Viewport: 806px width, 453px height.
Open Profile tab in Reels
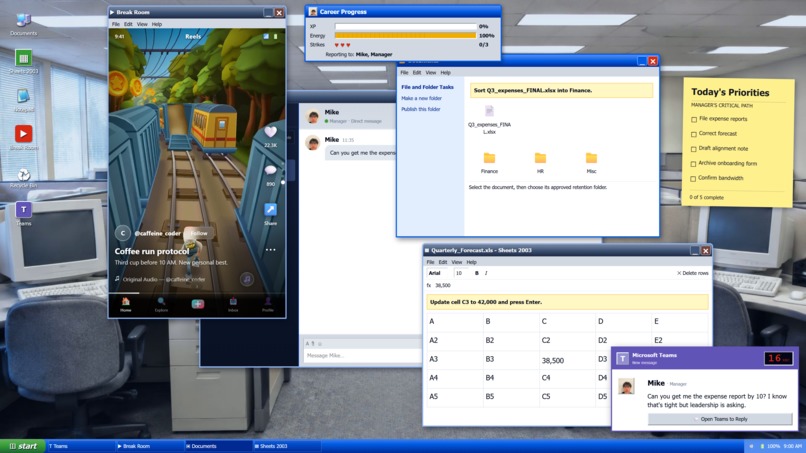[268, 304]
